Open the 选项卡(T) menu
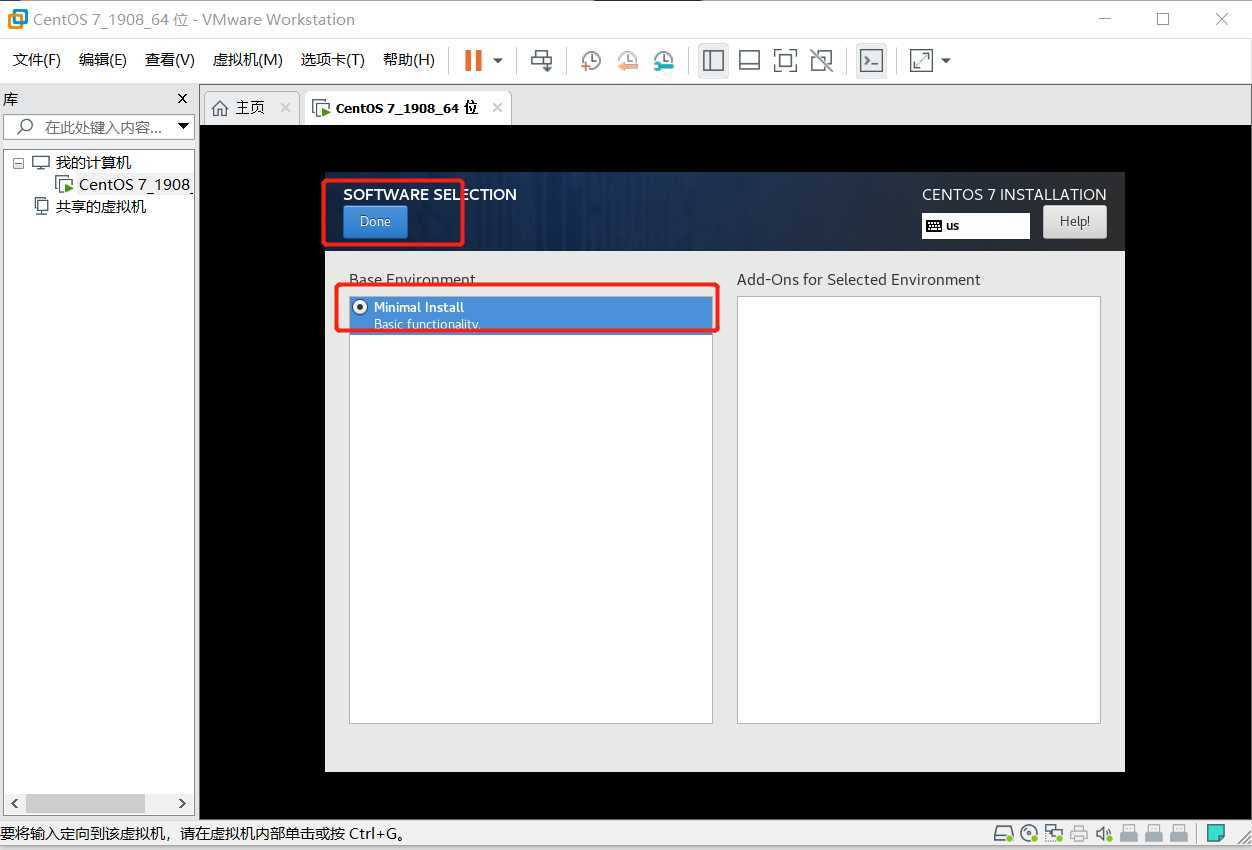 click(x=333, y=60)
